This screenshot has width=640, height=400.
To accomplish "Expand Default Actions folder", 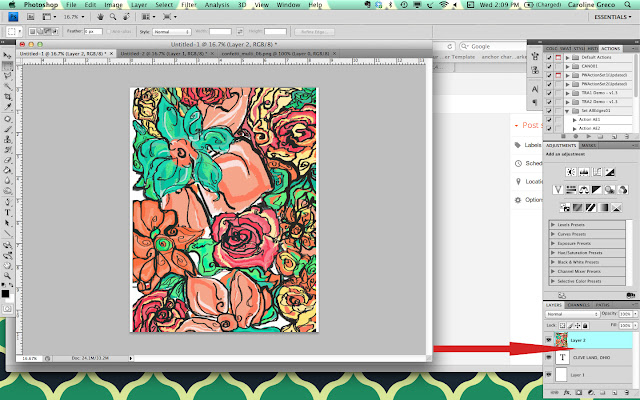I will tap(567, 58).
